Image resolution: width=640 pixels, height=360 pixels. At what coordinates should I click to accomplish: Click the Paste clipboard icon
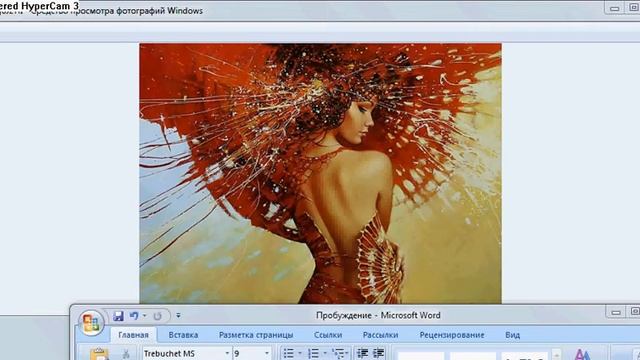(99, 354)
